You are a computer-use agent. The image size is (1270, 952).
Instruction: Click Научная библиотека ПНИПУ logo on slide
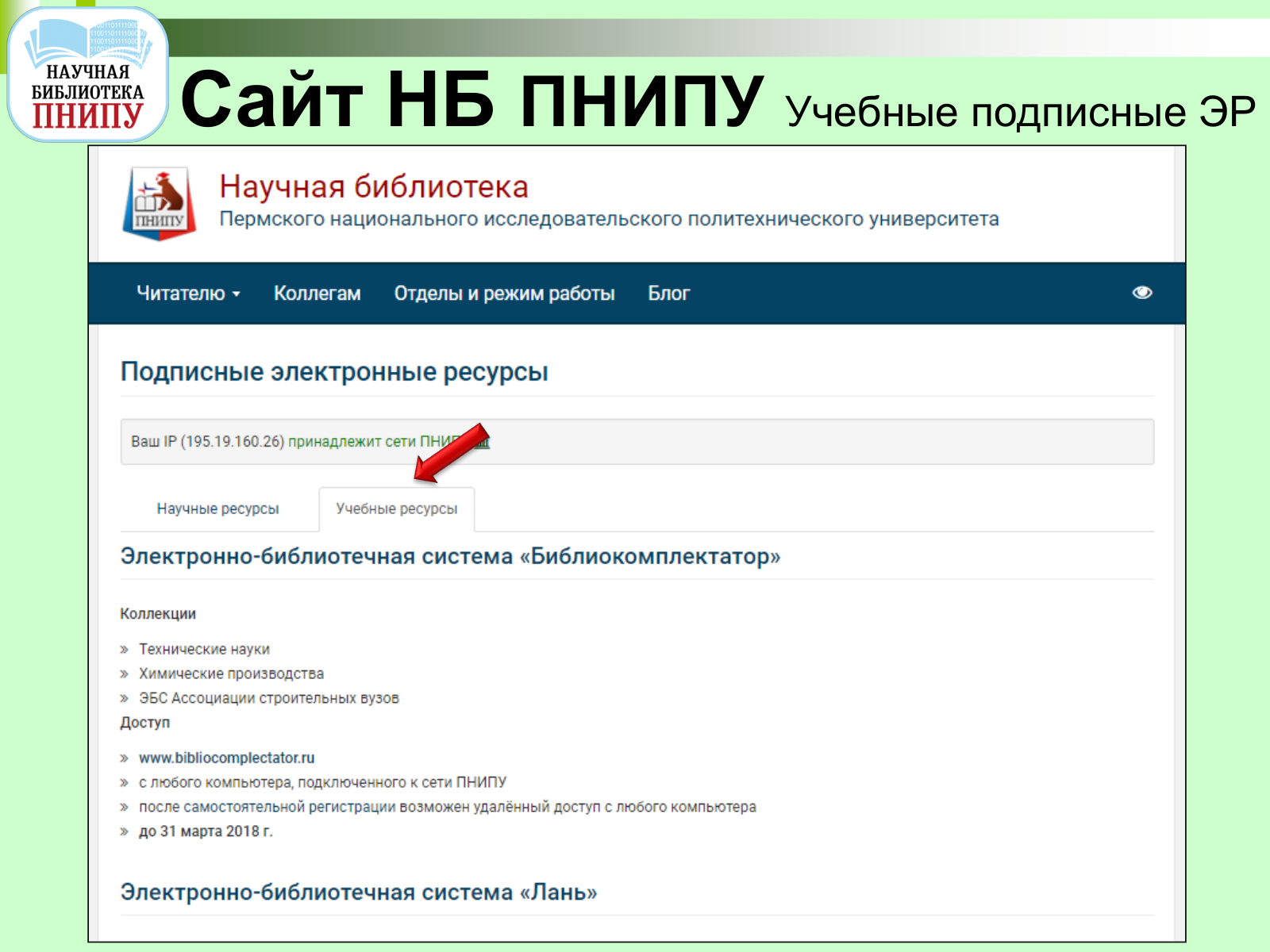[x=87, y=75]
